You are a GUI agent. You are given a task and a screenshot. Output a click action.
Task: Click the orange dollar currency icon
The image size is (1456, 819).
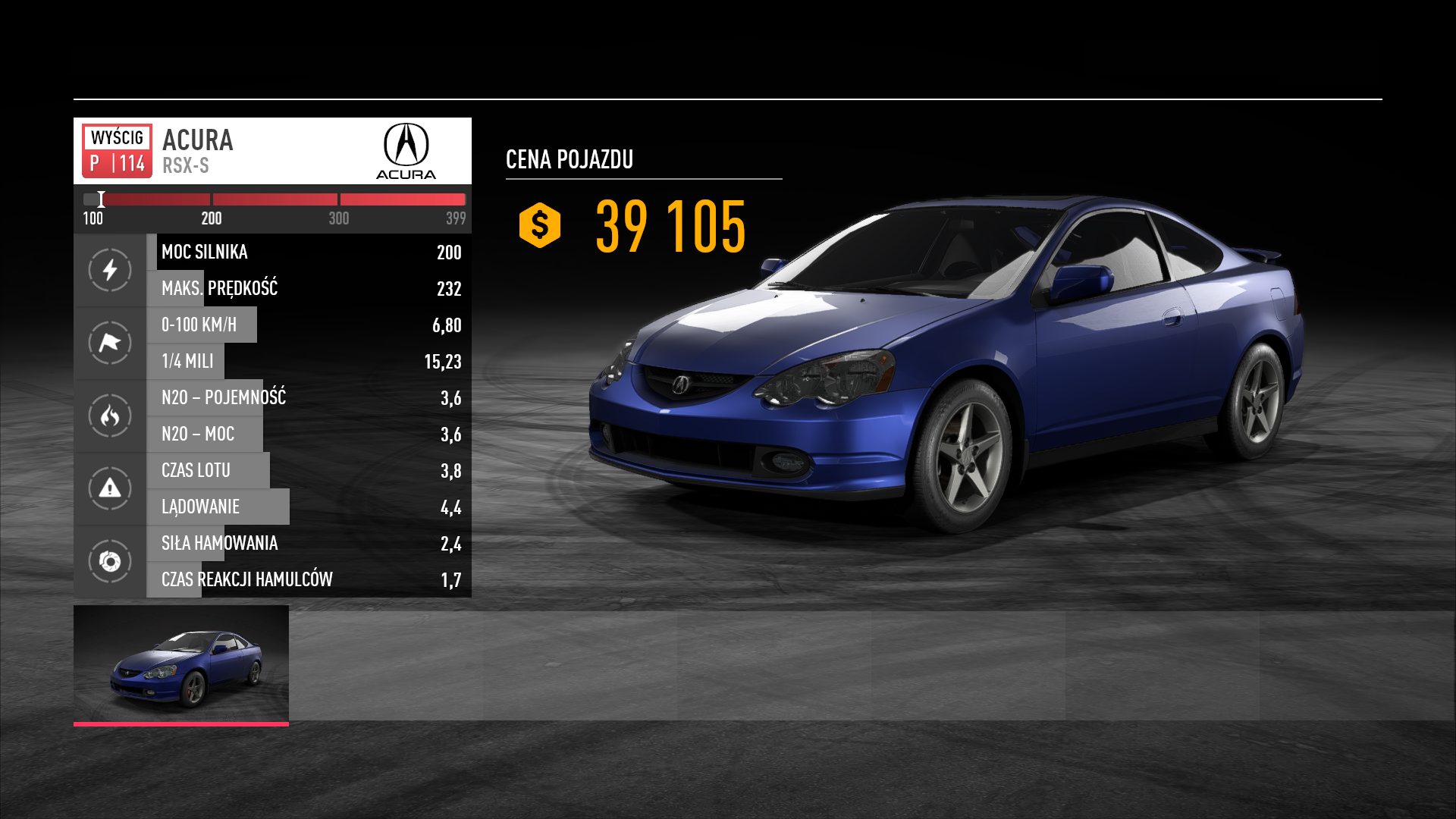(539, 225)
